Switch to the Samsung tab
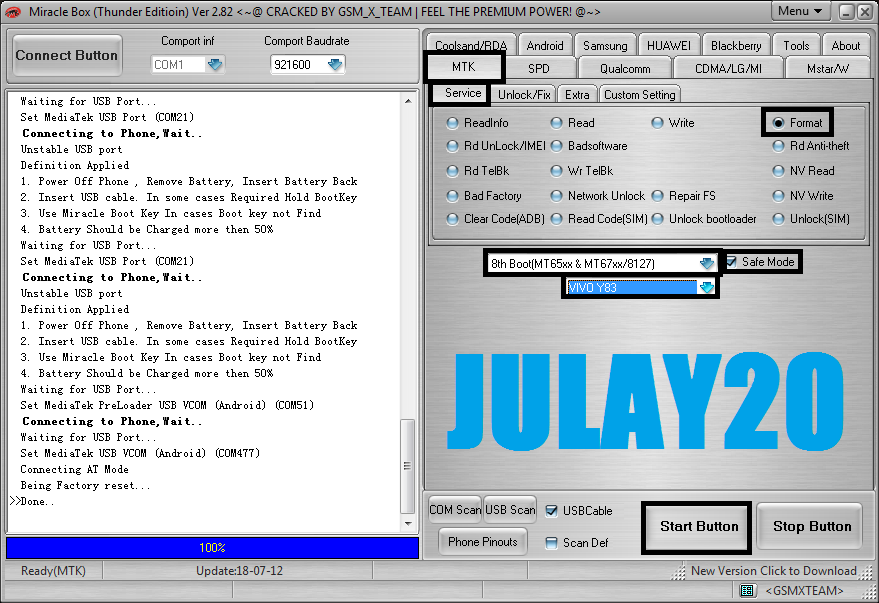 (x=605, y=45)
